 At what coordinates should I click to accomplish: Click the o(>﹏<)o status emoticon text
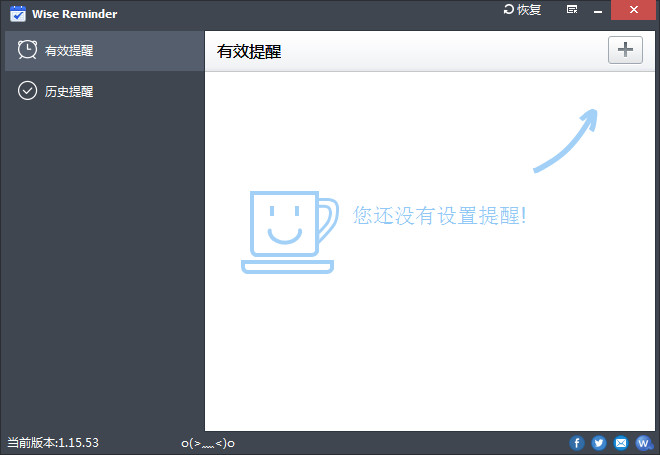pos(208,443)
